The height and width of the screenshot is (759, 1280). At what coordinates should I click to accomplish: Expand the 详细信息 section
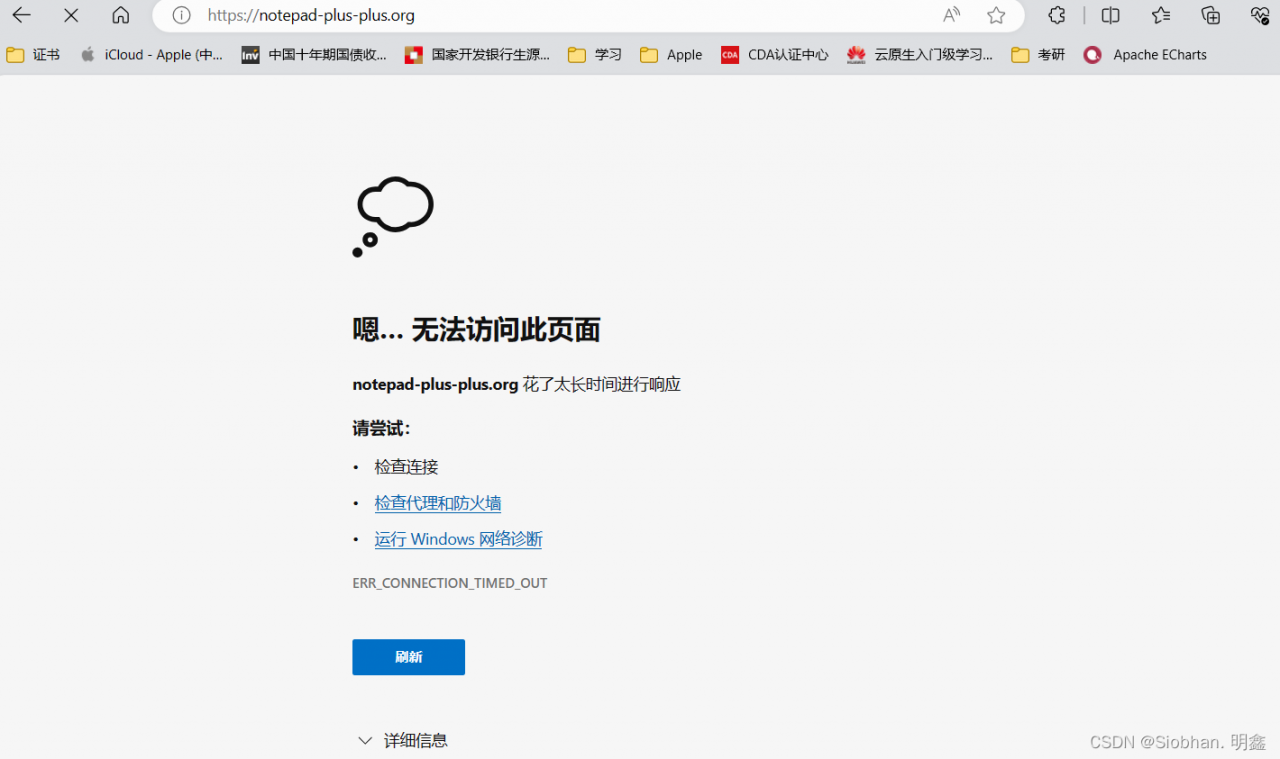pos(402,741)
